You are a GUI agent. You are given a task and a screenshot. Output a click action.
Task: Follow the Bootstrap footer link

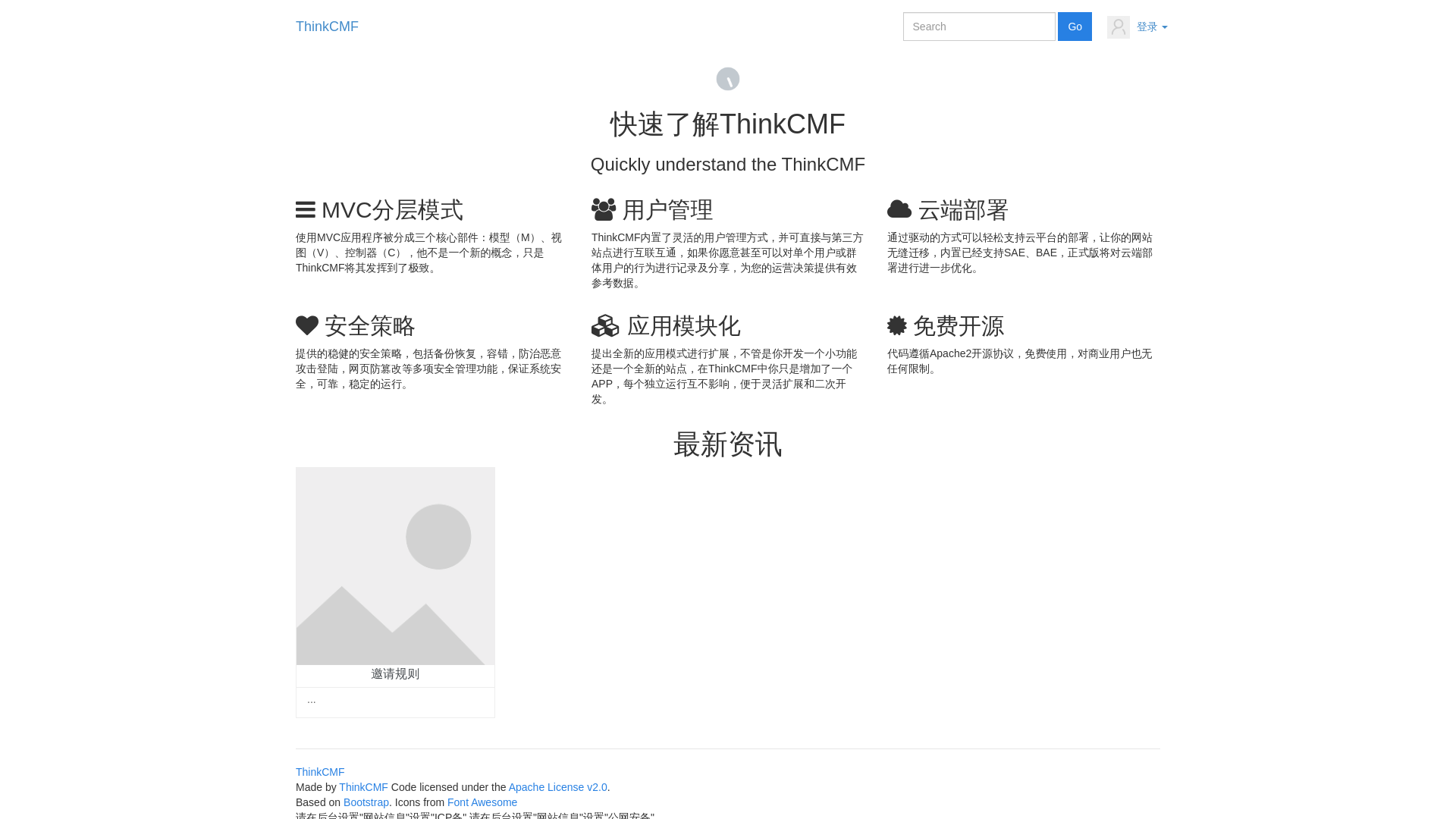[366, 802]
